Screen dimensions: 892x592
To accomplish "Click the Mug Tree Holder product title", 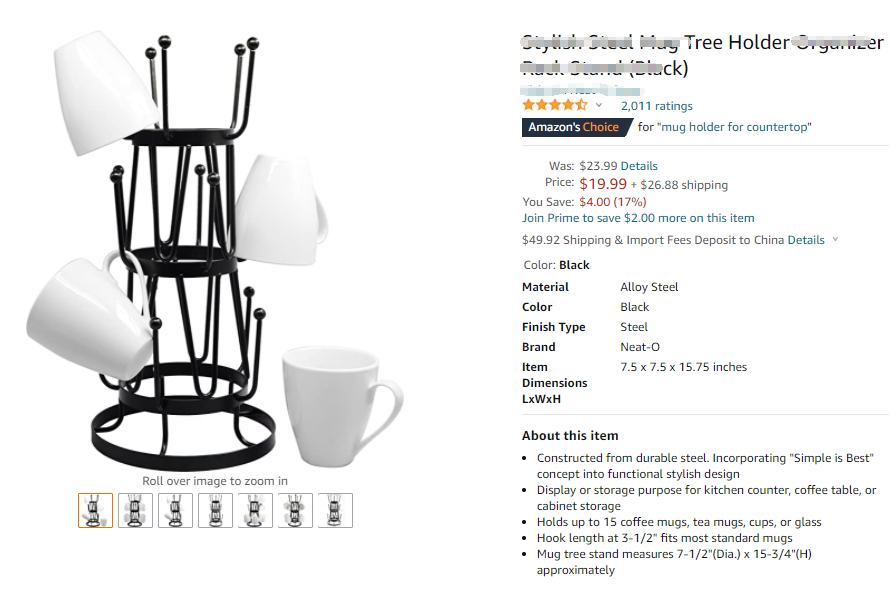I will [x=702, y=43].
